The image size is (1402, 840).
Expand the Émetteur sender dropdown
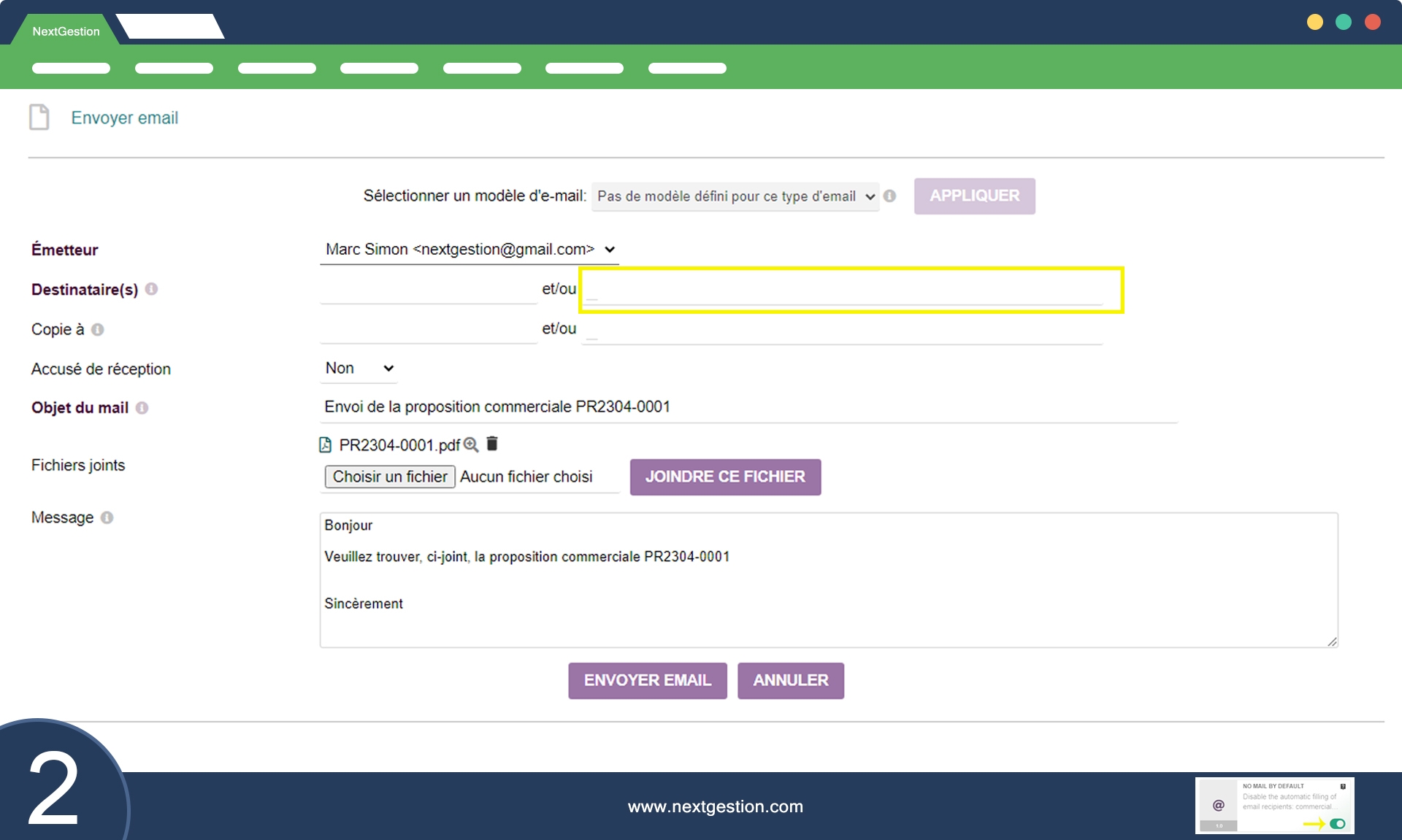point(469,250)
